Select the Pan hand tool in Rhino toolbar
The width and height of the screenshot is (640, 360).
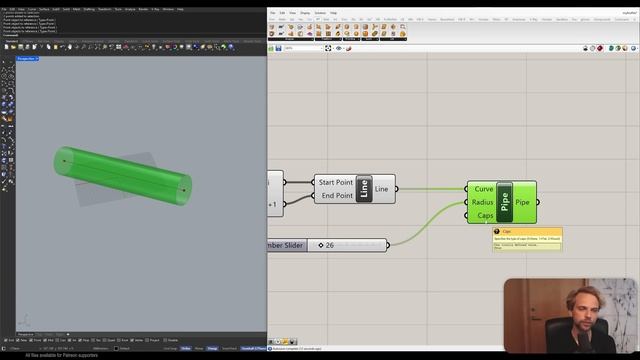(x=70, y=47)
